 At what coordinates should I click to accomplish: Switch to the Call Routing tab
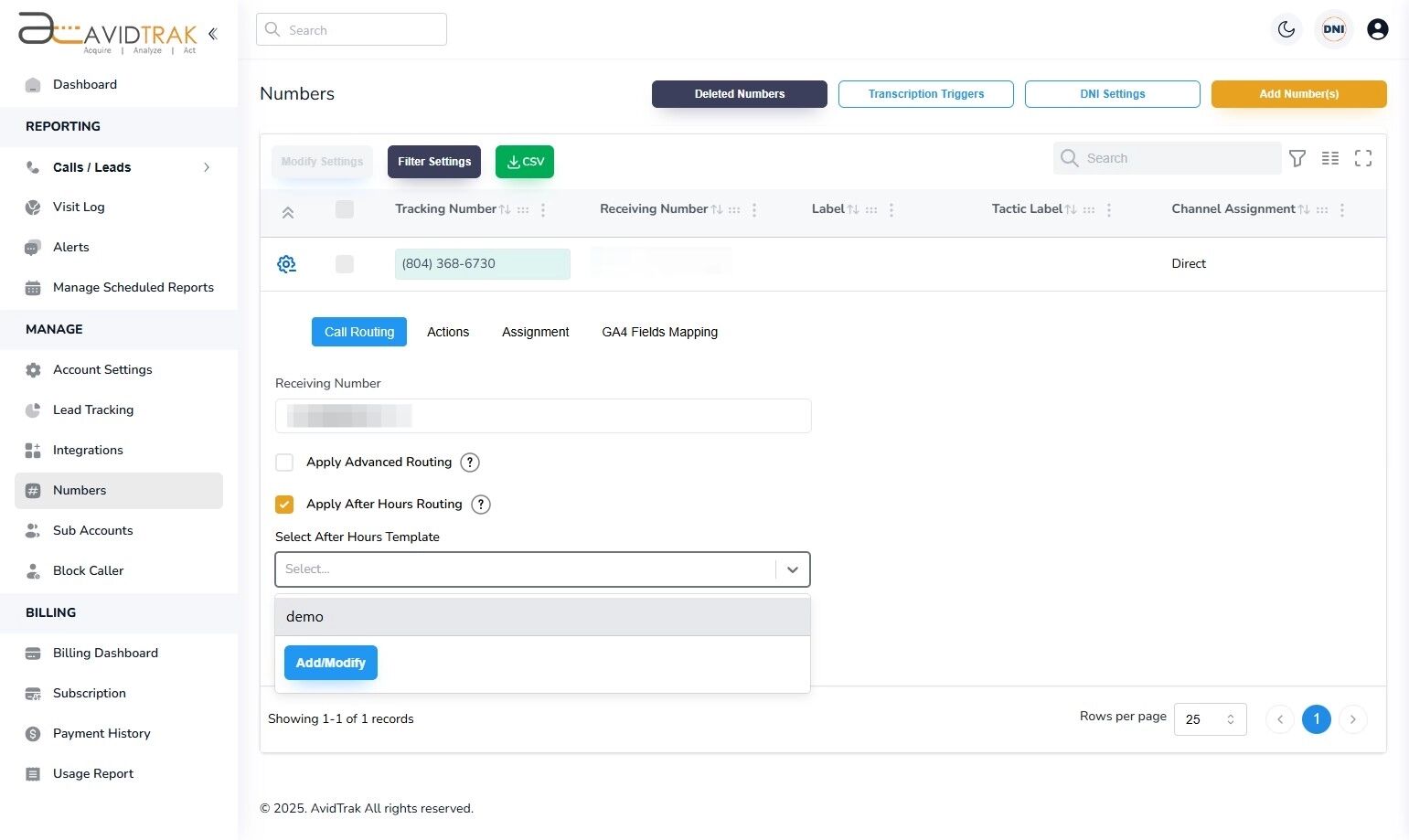[359, 332]
